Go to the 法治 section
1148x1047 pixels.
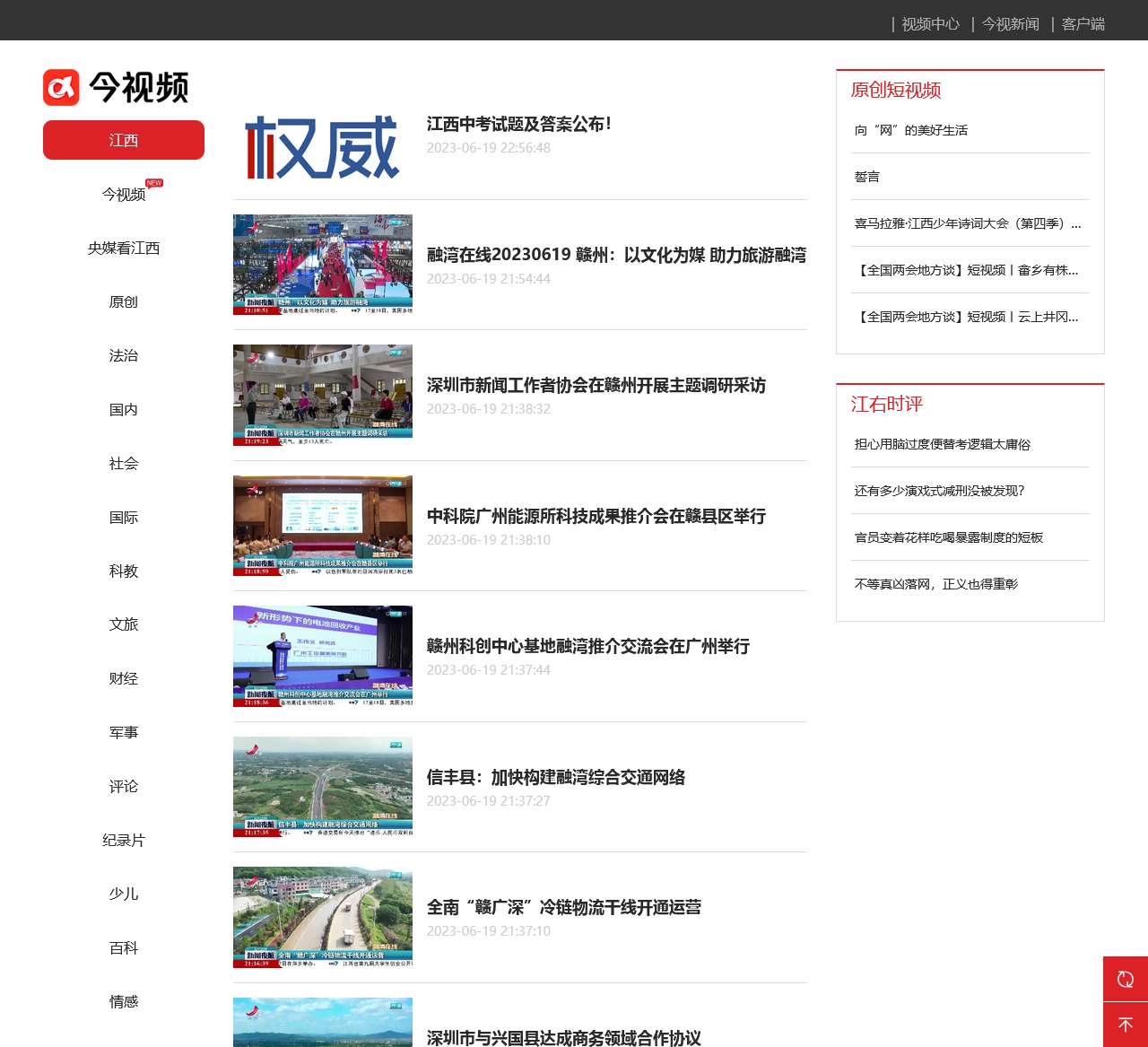pyautogui.click(x=124, y=356)
